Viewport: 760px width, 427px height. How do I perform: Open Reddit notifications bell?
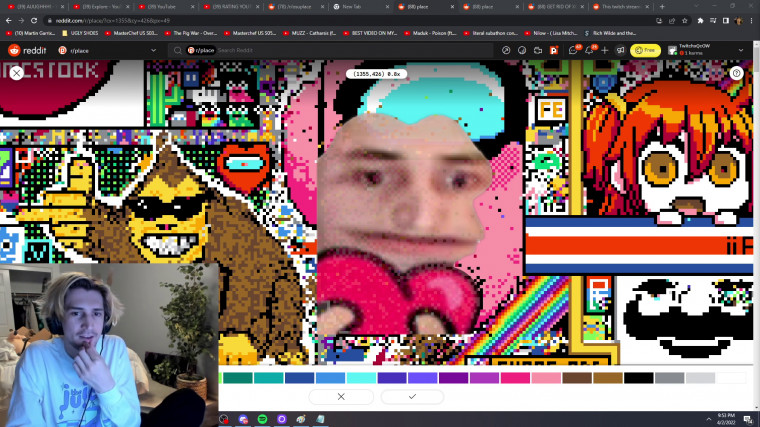click(589, 50)
